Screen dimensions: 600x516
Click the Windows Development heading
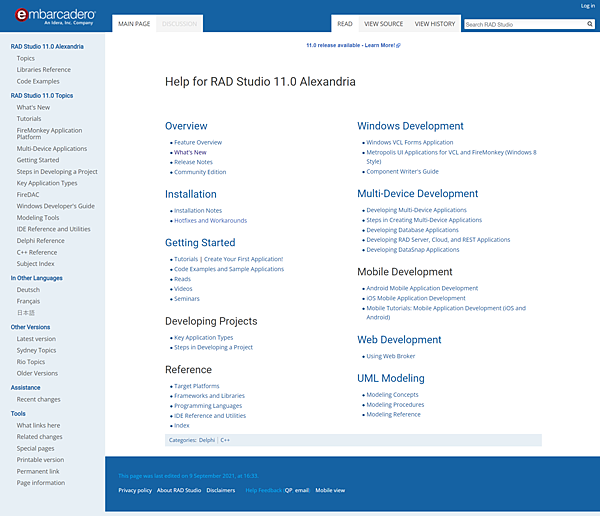point(410,126)
